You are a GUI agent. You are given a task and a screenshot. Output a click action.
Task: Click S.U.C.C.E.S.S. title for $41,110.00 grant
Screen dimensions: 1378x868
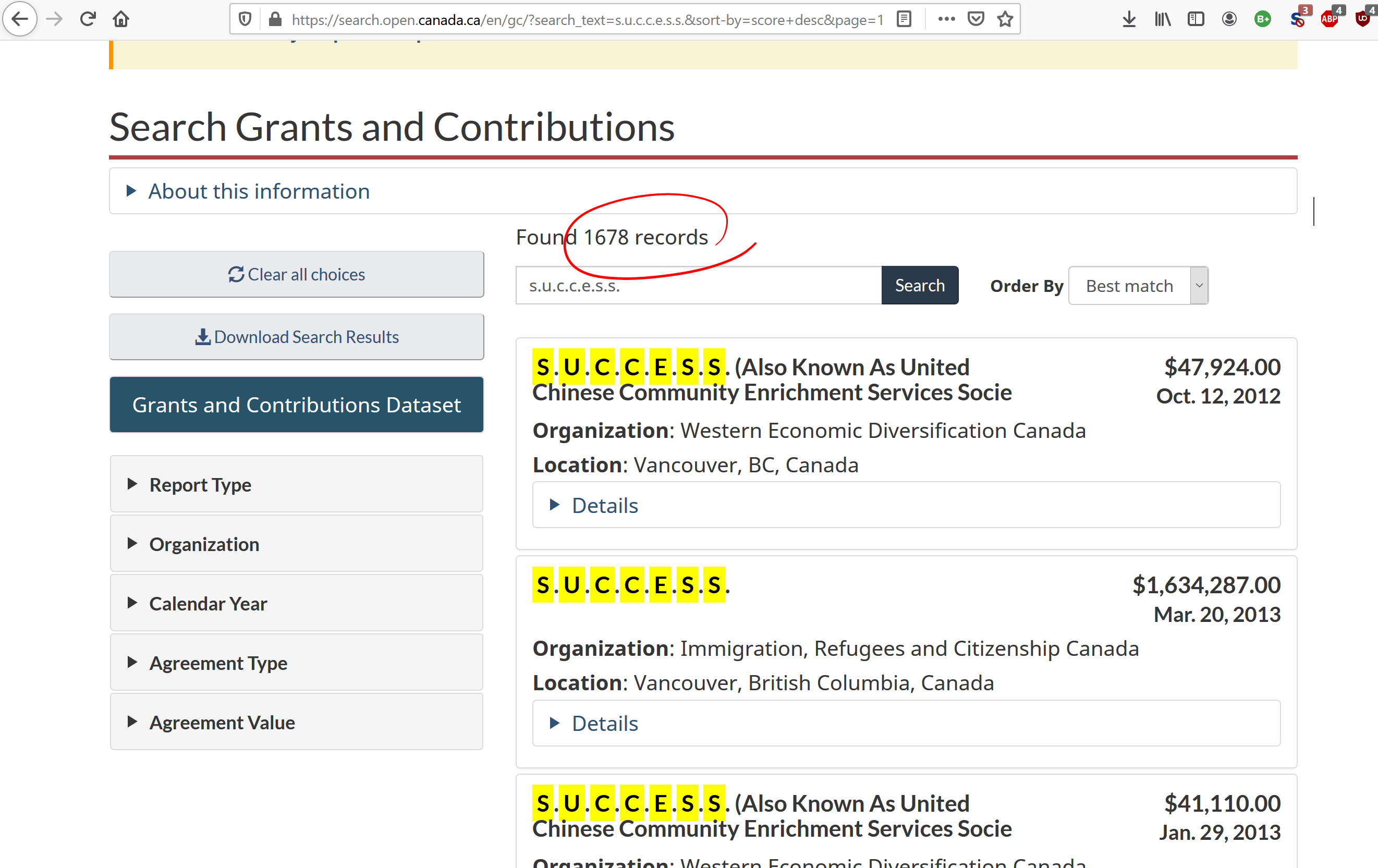pyautogui.click(x=772, y=816)
